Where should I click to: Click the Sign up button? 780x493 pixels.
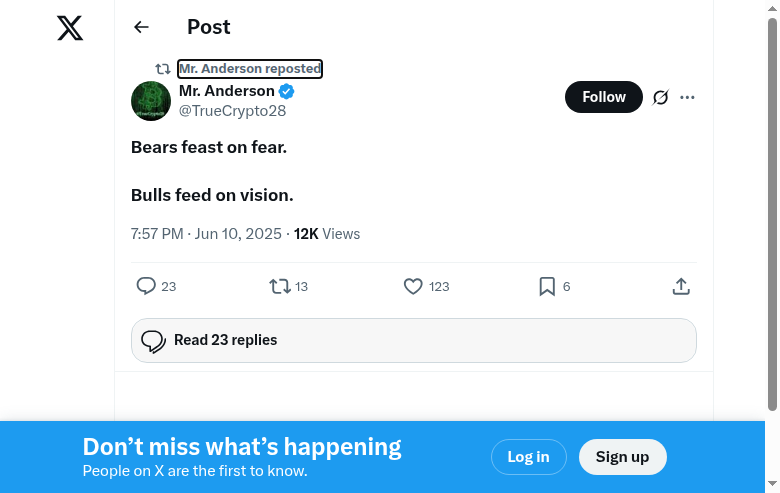click(x=622, y=457)
